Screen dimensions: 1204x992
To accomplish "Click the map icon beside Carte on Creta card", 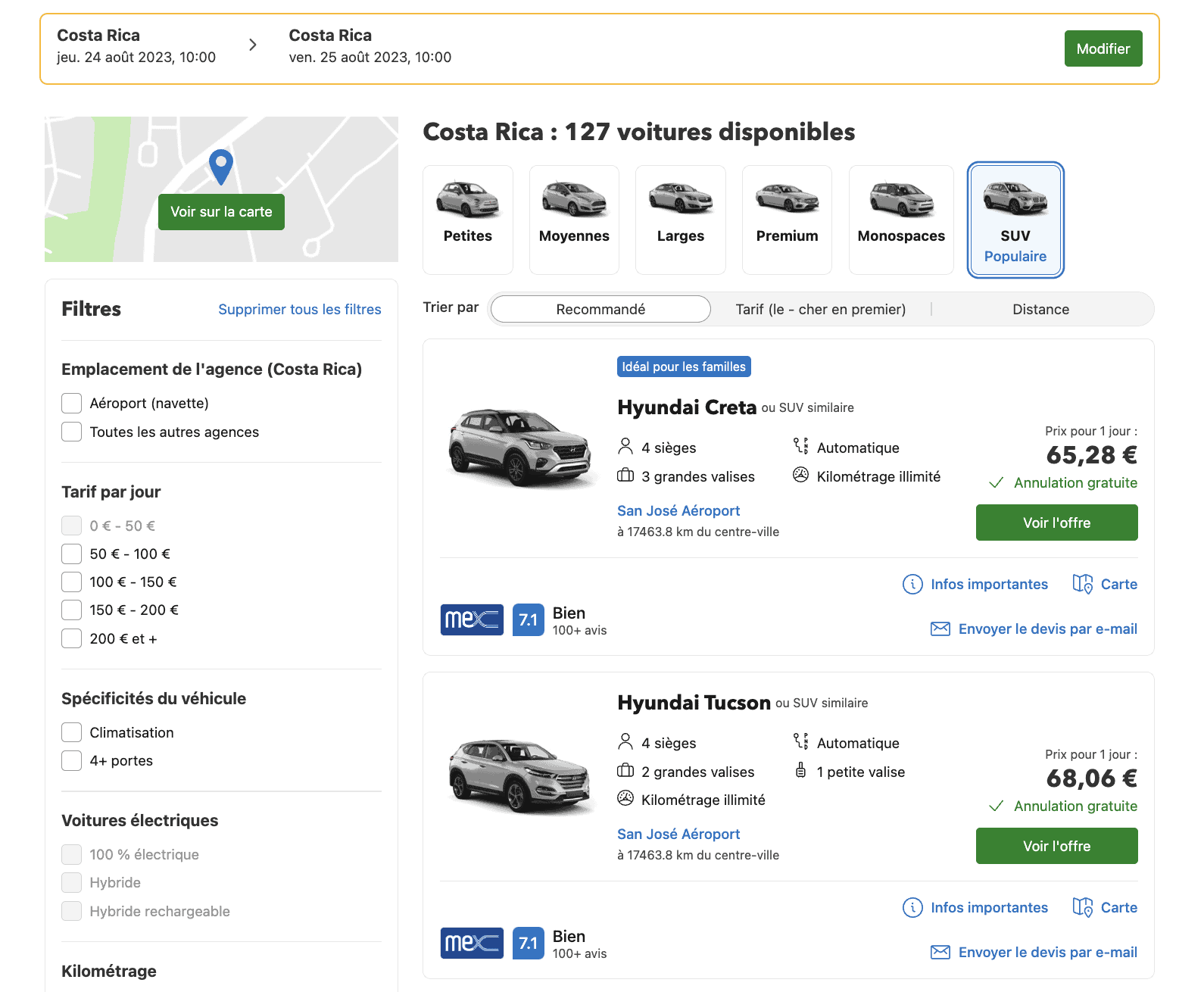I will point(1083,584).
